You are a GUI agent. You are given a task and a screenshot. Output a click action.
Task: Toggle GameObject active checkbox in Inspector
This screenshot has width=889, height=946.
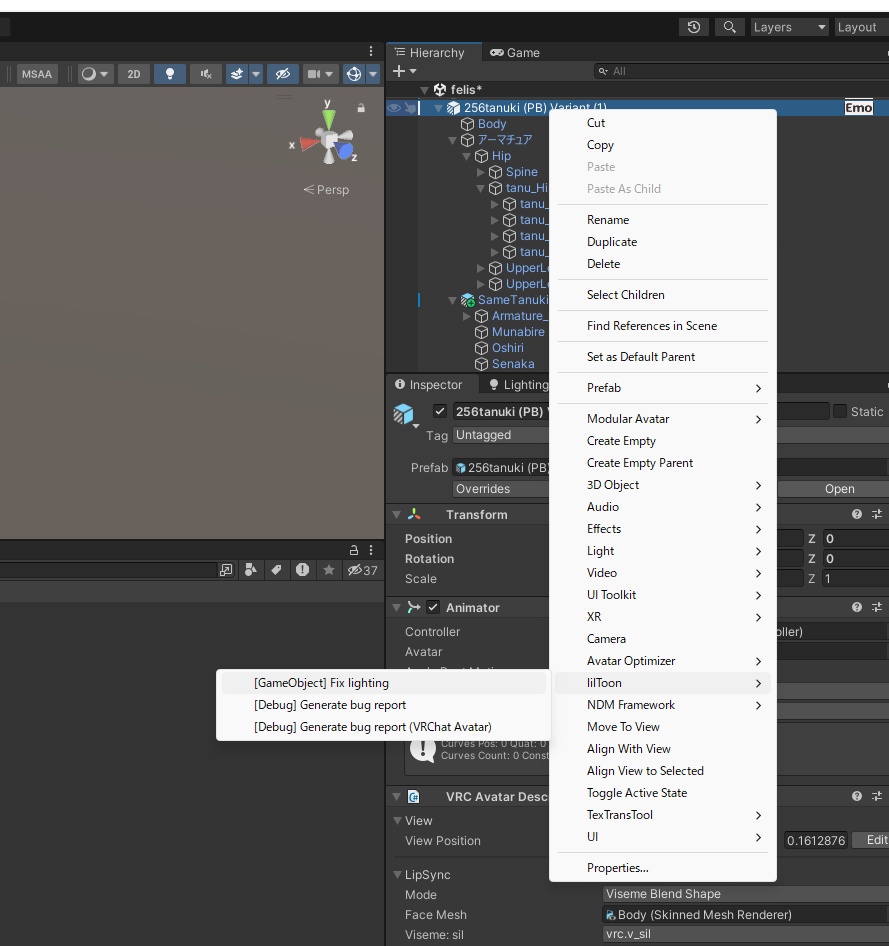tap(440, 411)
